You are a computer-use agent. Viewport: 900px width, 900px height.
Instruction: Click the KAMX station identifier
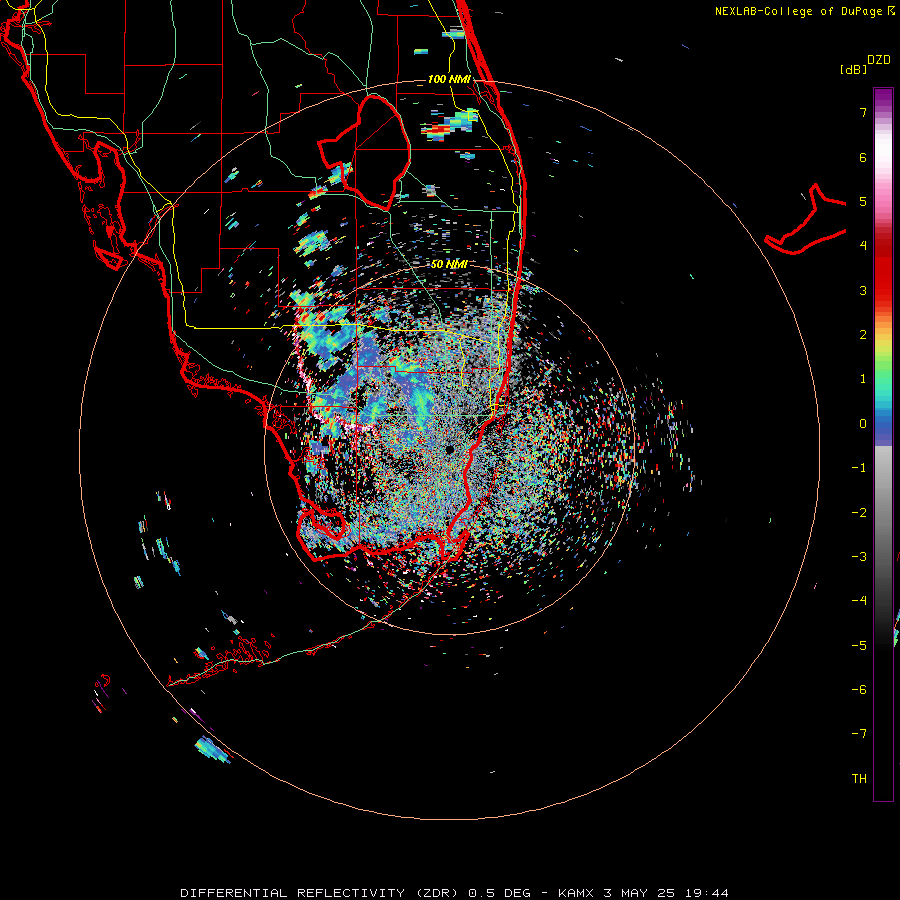coord(576,893)
